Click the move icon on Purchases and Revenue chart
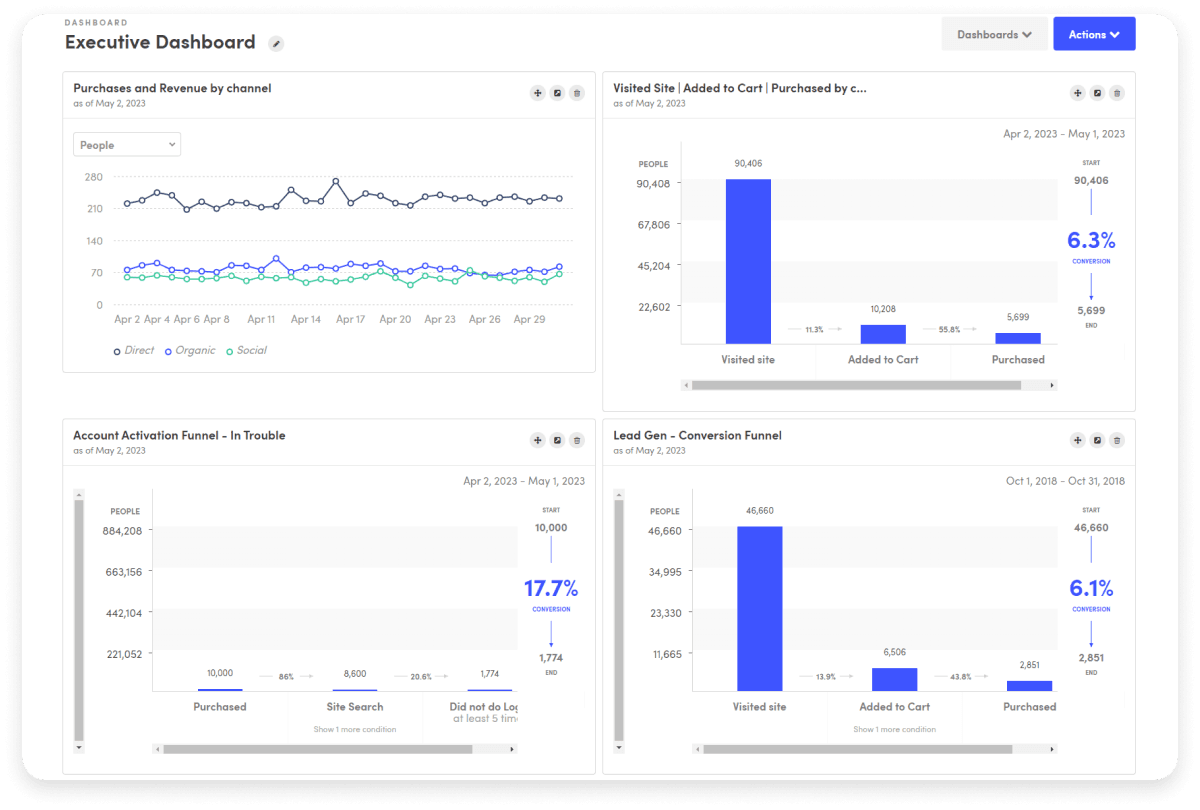This screenshot has width=1200, height=810. 537,92
